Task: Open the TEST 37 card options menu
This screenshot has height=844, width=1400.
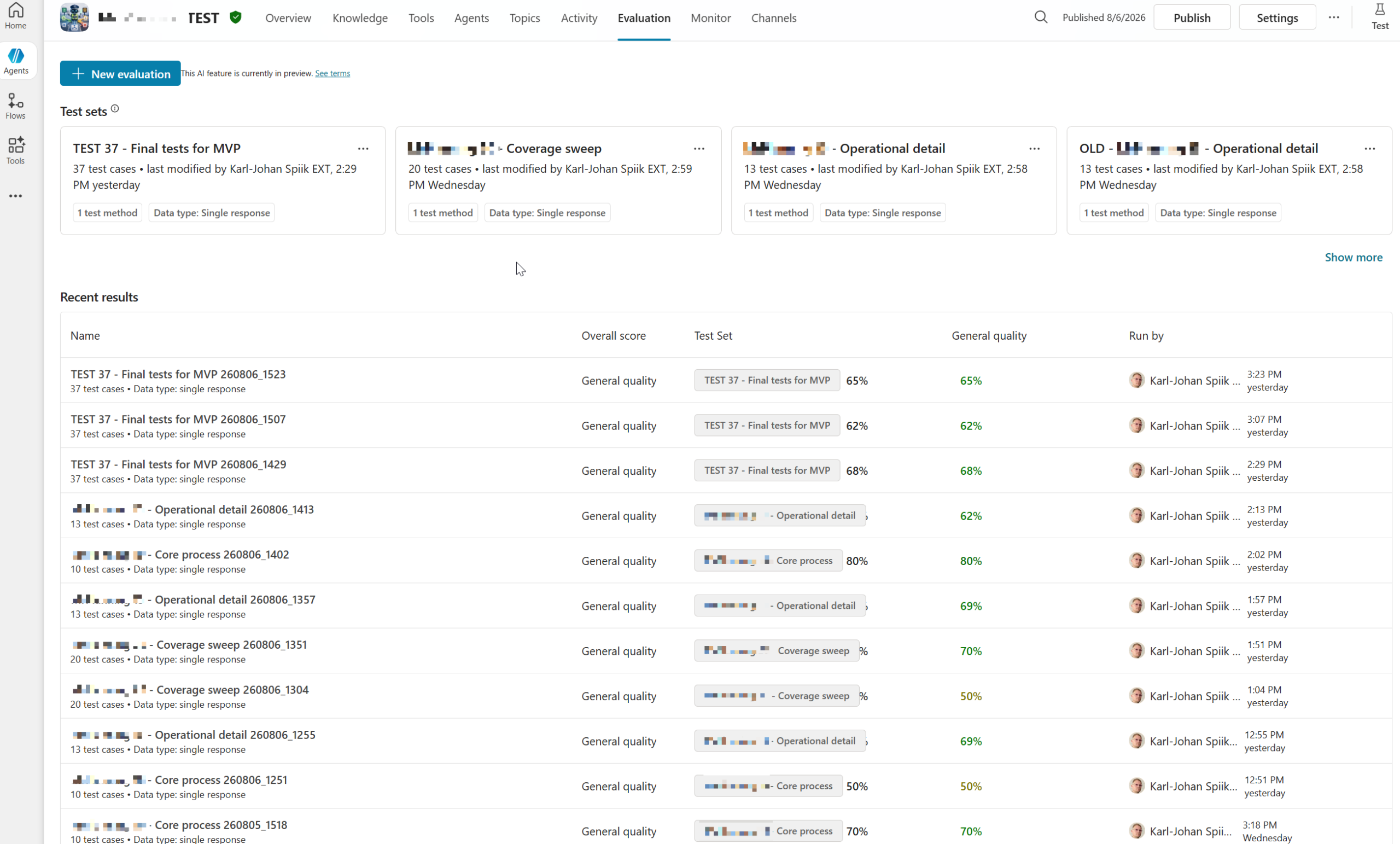Action: pyautogui.click(x=363, y=149)
